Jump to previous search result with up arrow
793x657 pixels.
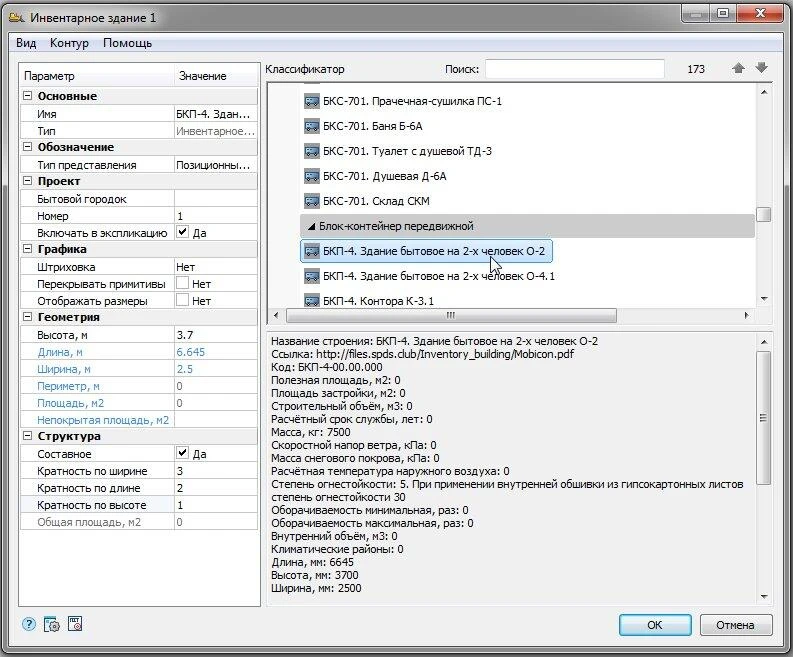coord(739,69)
